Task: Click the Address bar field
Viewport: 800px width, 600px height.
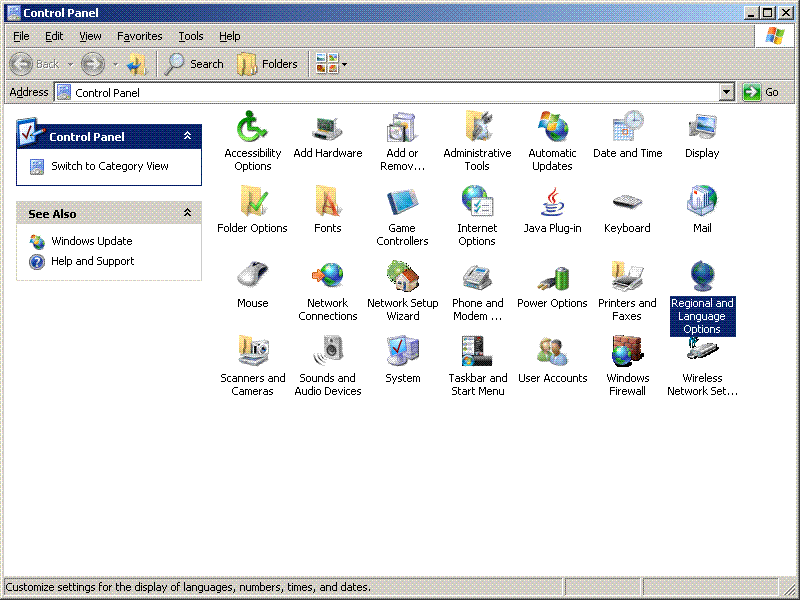Action: coord(394,92)
